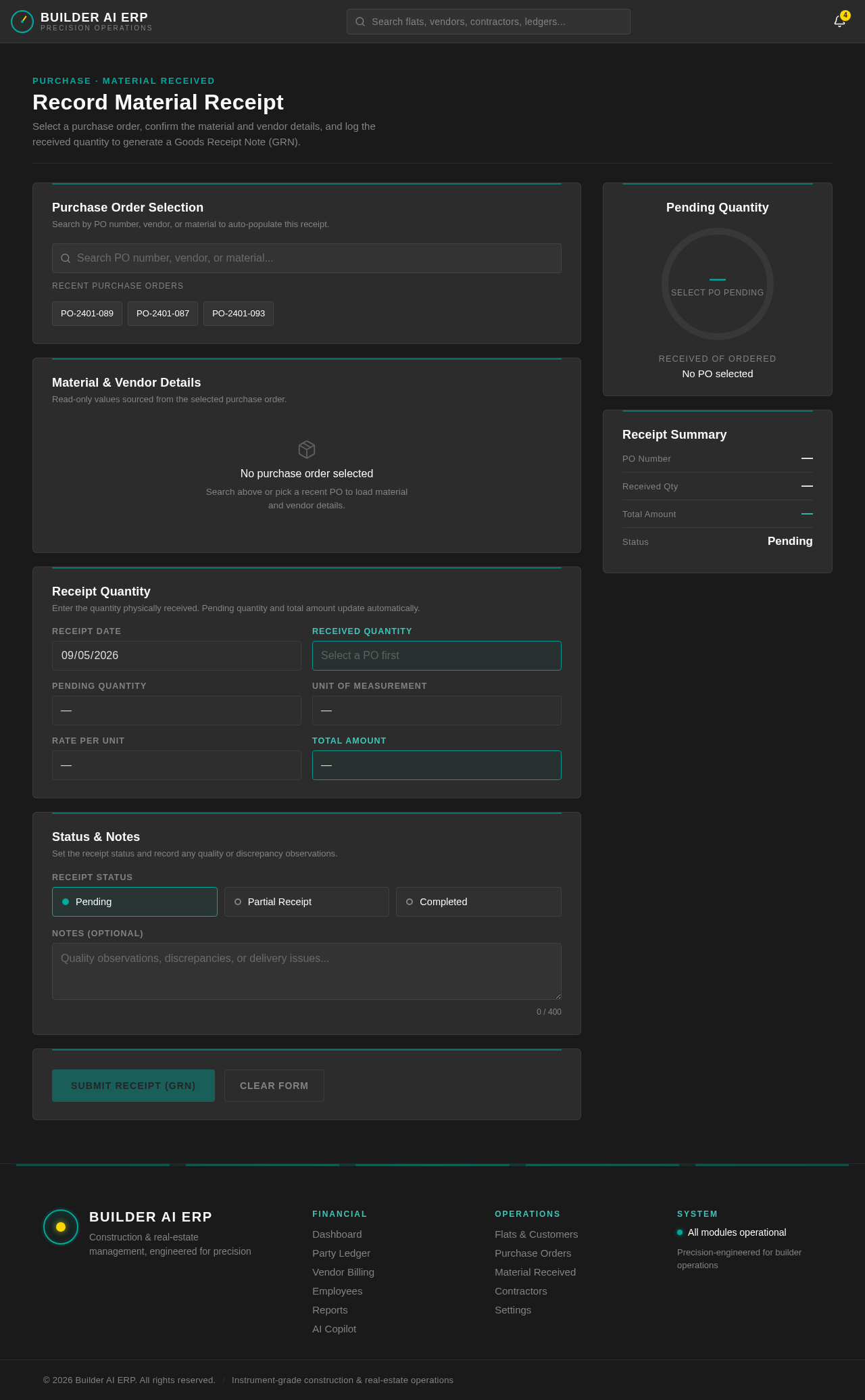Submit the receipt (GRN)

point(133,1086)
